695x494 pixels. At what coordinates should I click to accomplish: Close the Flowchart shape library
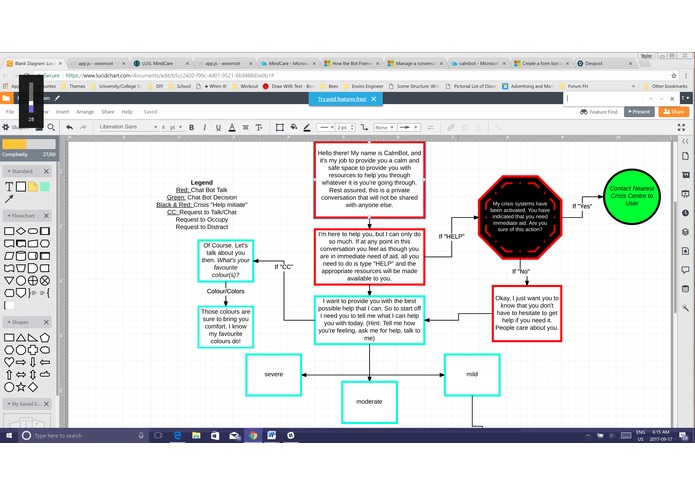pos(47,216)
